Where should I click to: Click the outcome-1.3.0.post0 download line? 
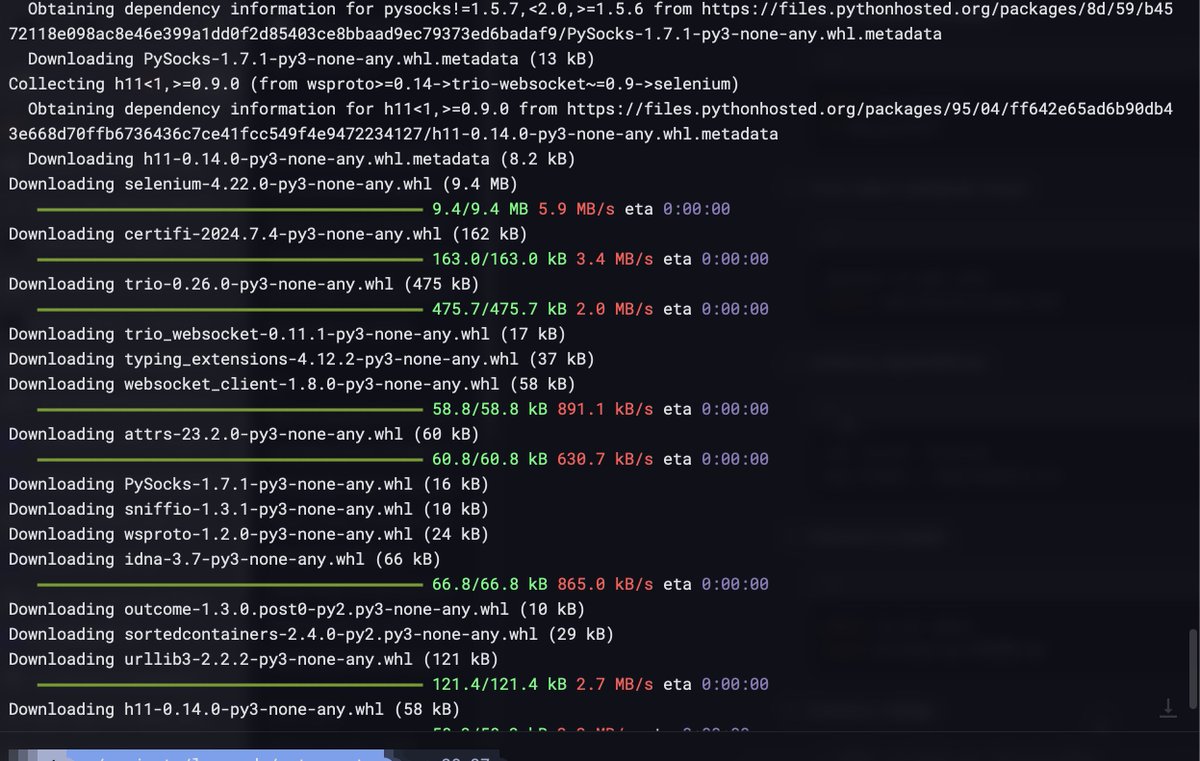(x=296, y=609)
